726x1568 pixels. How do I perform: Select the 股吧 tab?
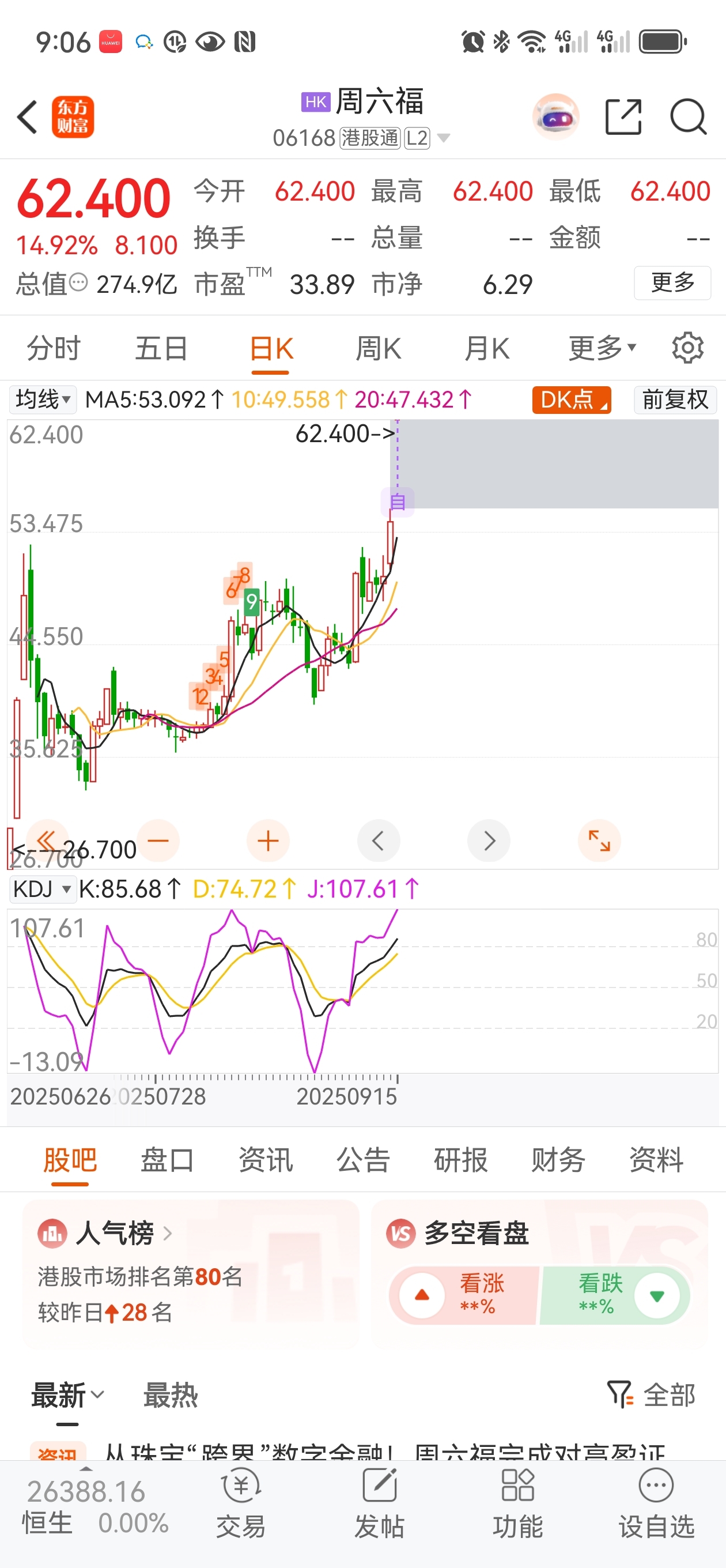[x=70, y=1160]
